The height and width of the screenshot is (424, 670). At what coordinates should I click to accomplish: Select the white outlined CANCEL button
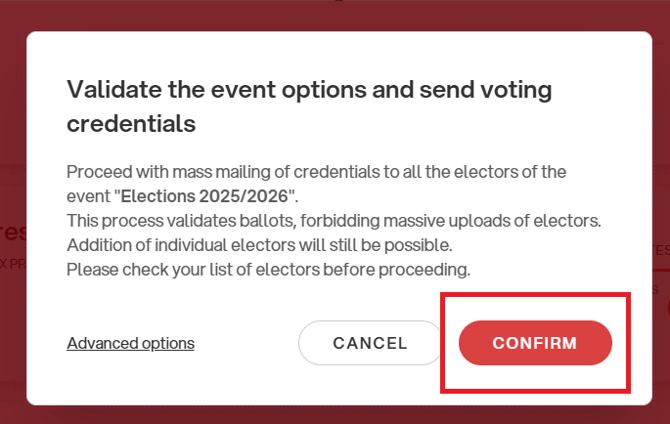coord(370,343)
